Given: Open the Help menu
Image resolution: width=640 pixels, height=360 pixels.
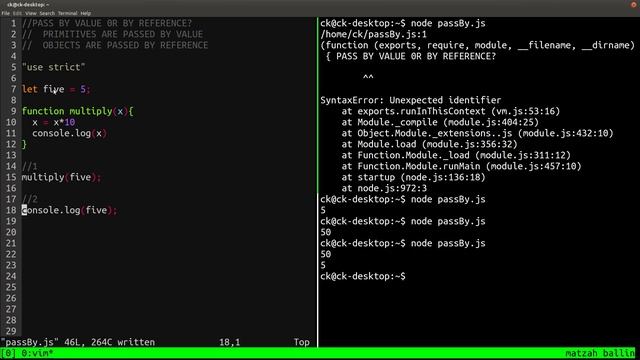Looking at the screenshot, I should 86,13.
